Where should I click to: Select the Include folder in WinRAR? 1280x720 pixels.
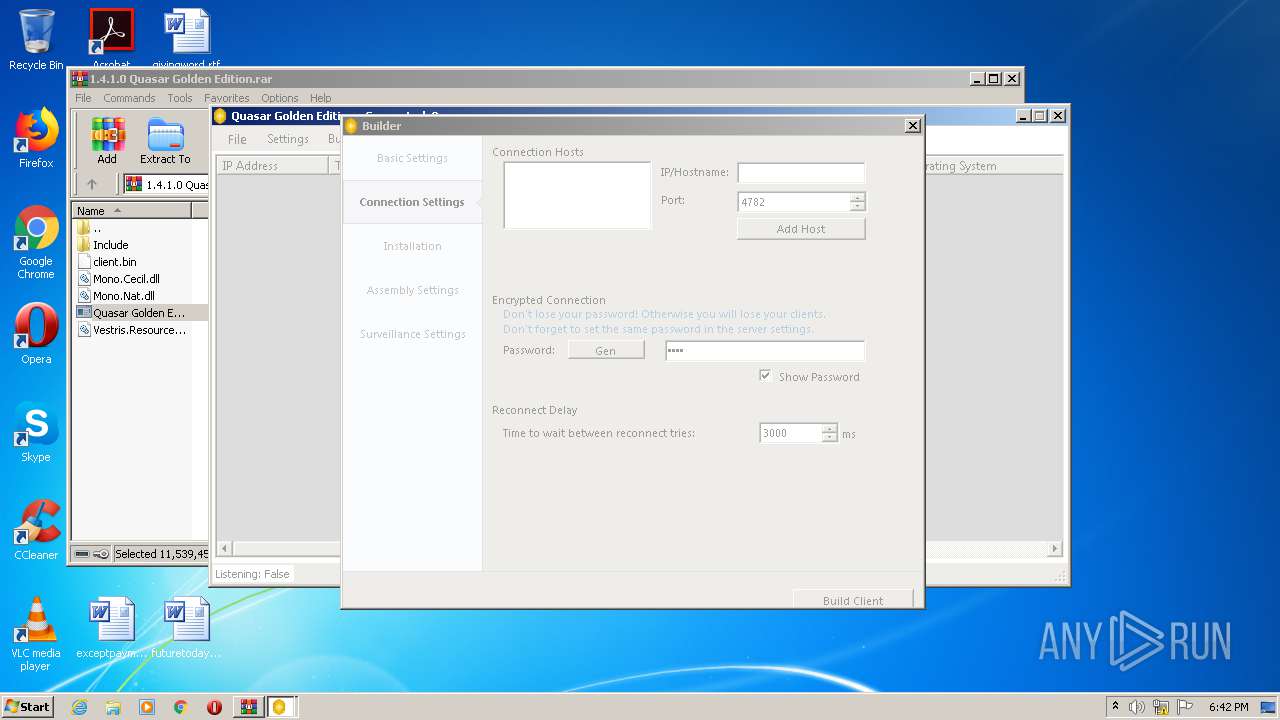coord(110,245)
